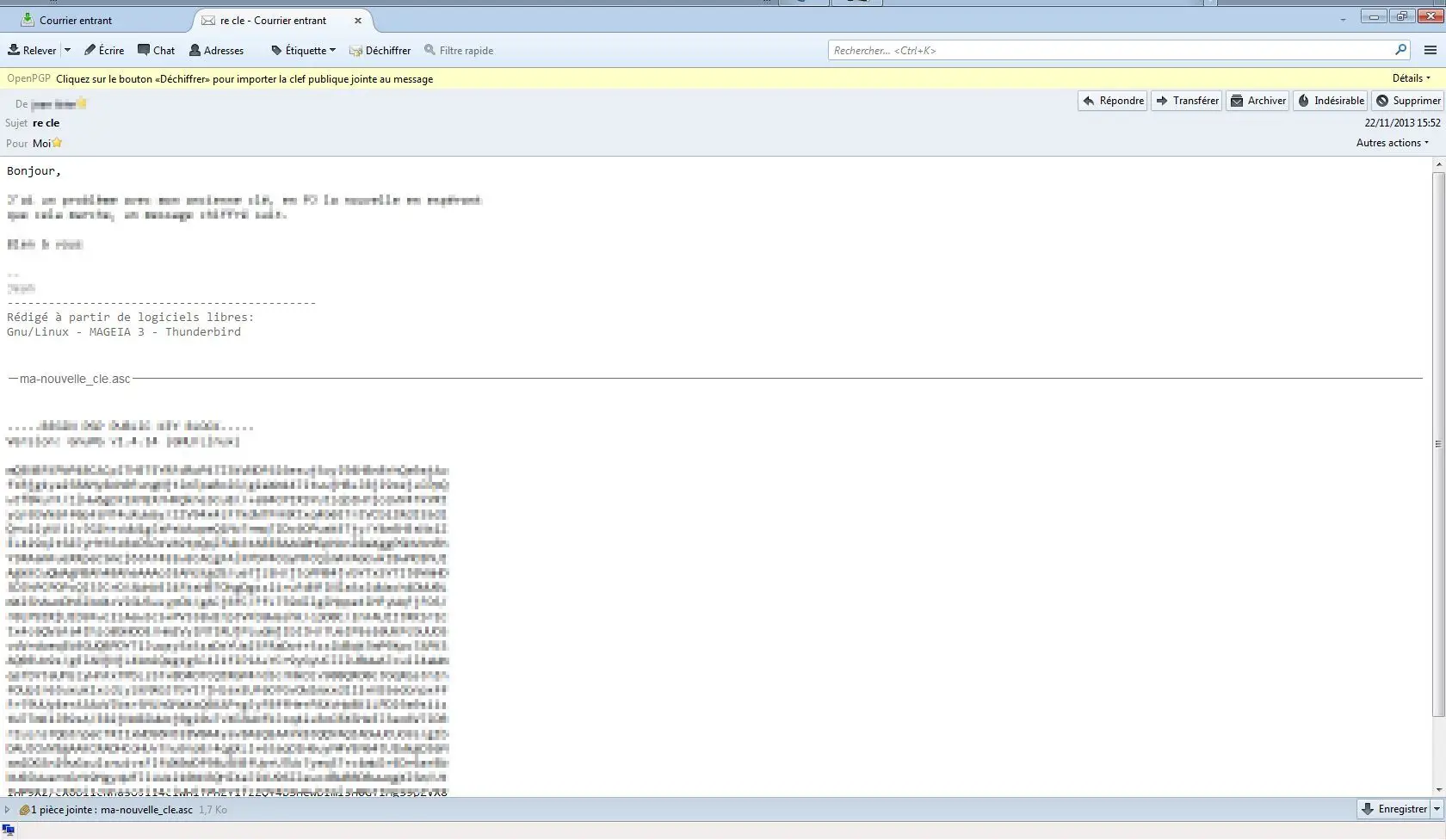Screen dimensions: 1446x840
Task: Click the OpenPGP label in notification bar
Action: (28, 78)
